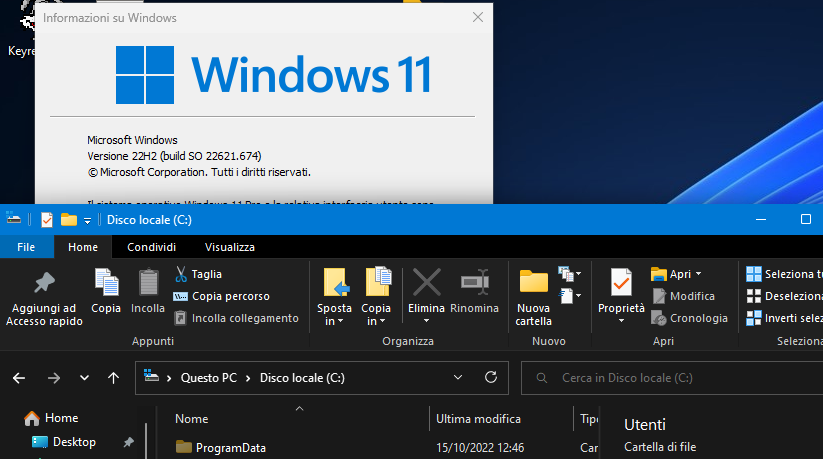Expand the Apri dropdown arrow
Image resolution: width=823 pixels, height=459 pixels.
coord(699,274)
